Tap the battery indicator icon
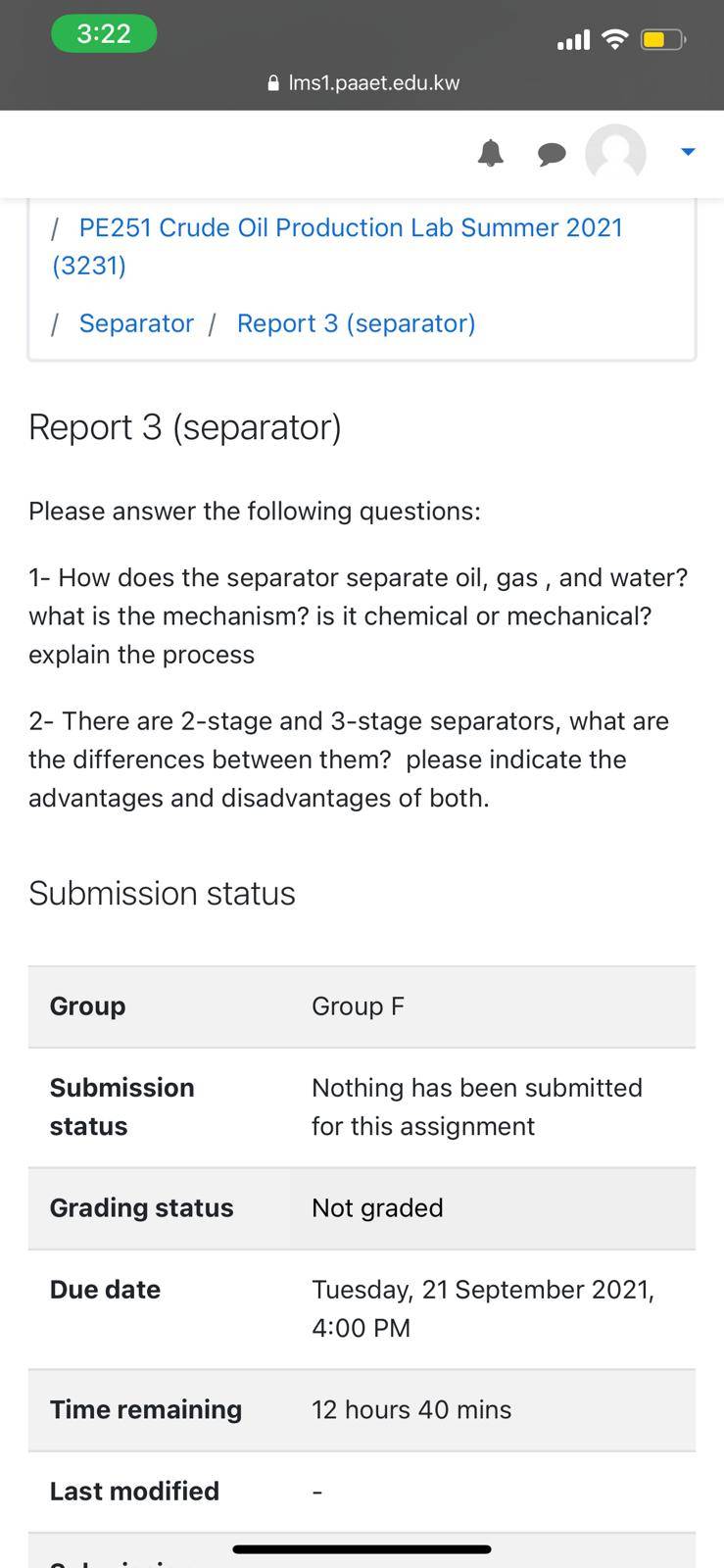Image resolution: width=724 pixels, height=1568 pixels. tap(663, 40)
